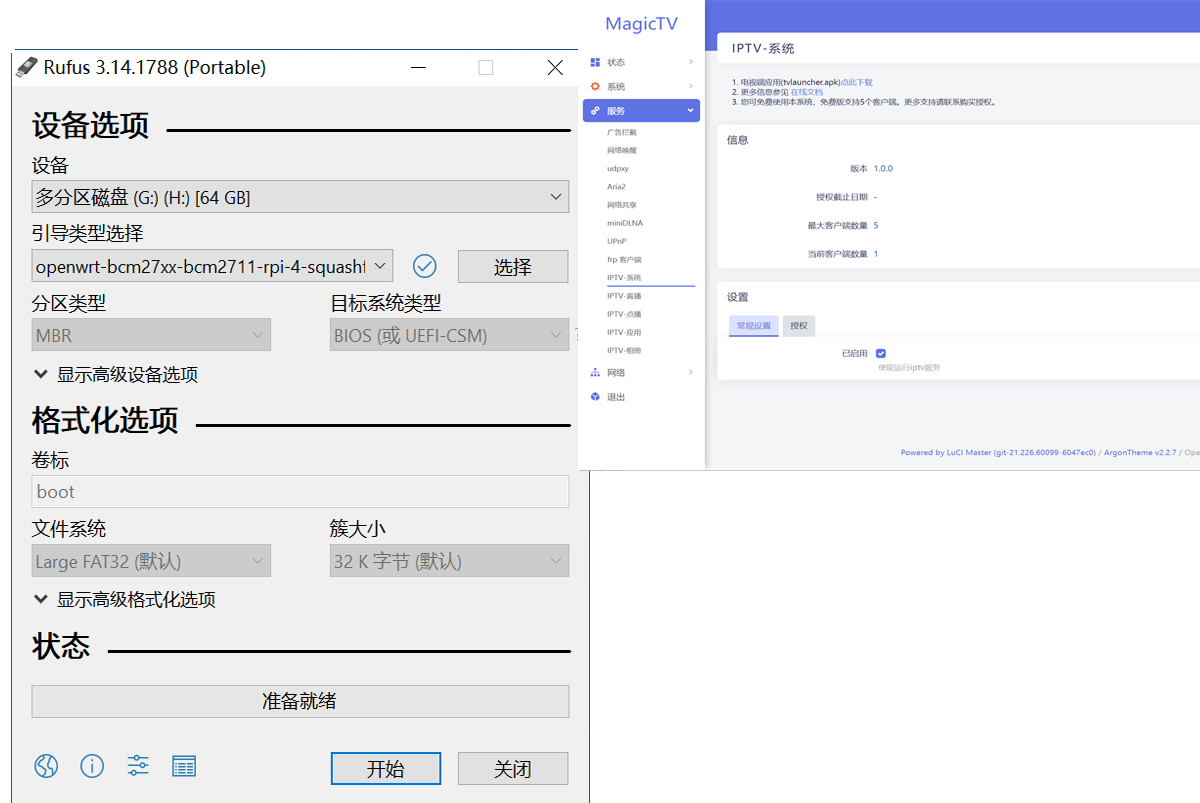Image resolution: width=1200 pixels, height=803 pixels.
Task: Expand the 状态 menu chevron in MagicTV
Action: click(x=690, y=62)
